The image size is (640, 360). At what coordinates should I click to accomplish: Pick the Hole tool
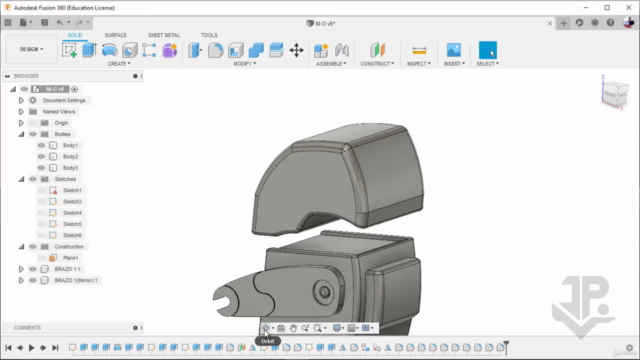pos(130,50)
